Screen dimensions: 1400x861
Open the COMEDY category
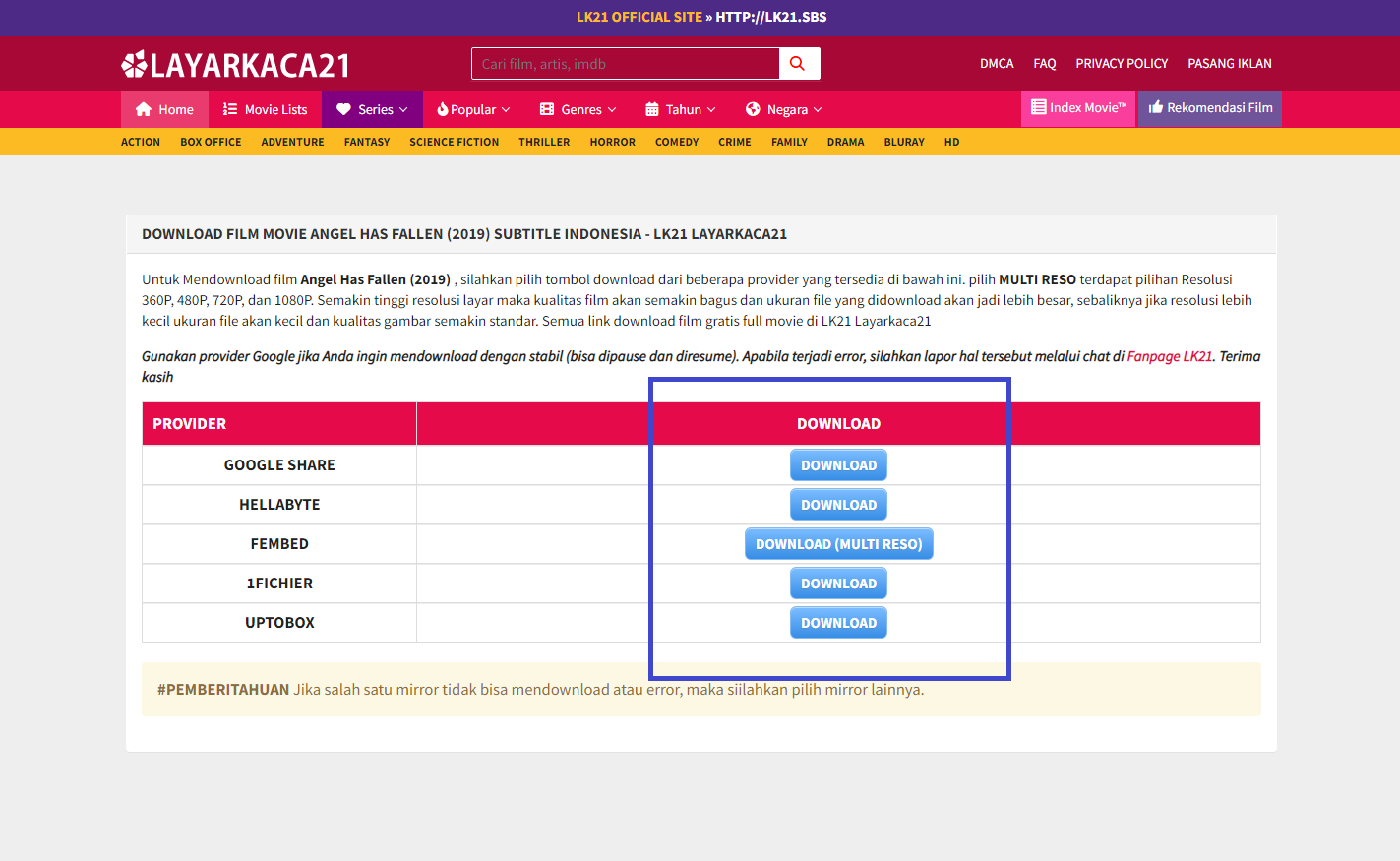[677, 142]
